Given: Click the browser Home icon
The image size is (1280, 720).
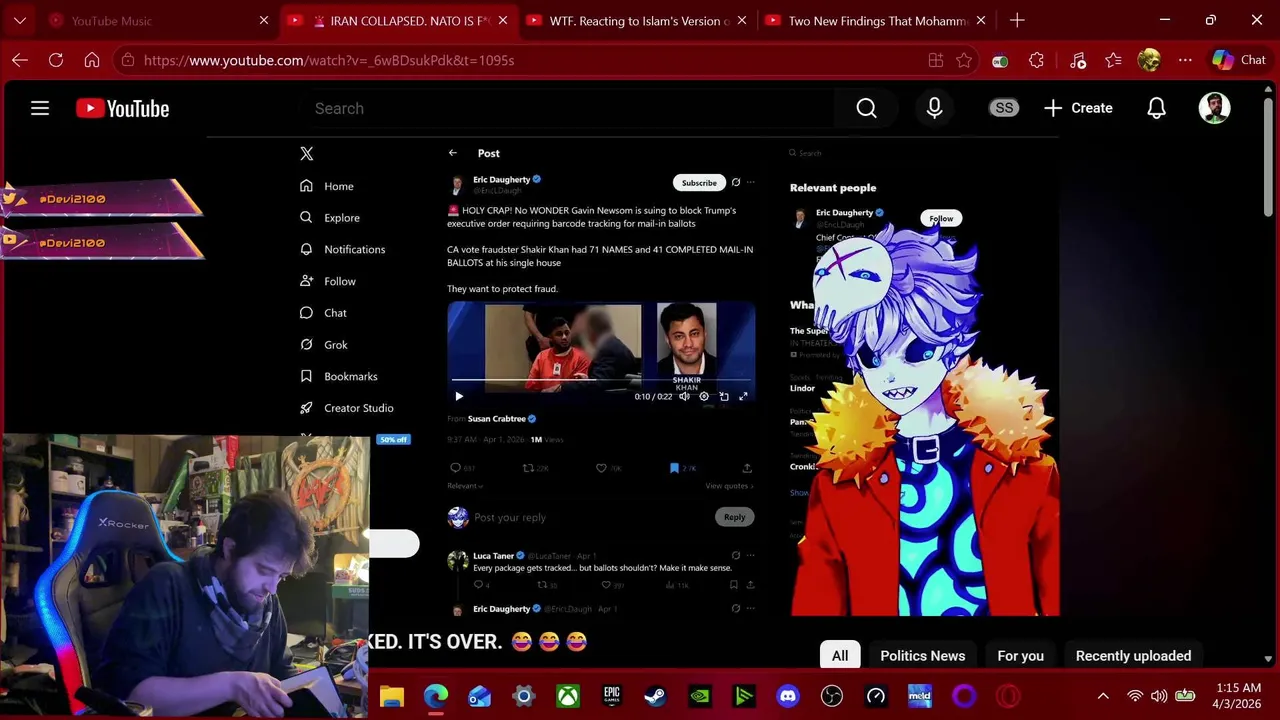Looking at the screenshot, I should [x=92, y=60].
